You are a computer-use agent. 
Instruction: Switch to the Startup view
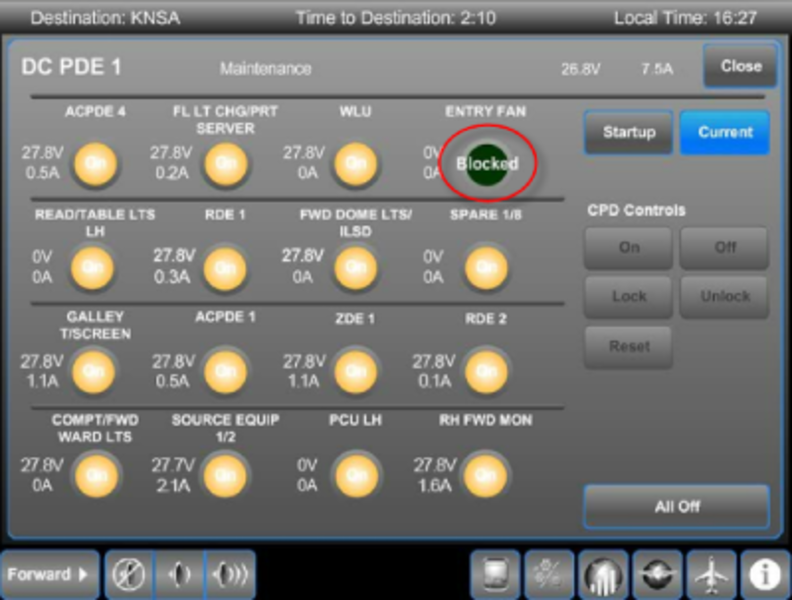pos(628,132)
